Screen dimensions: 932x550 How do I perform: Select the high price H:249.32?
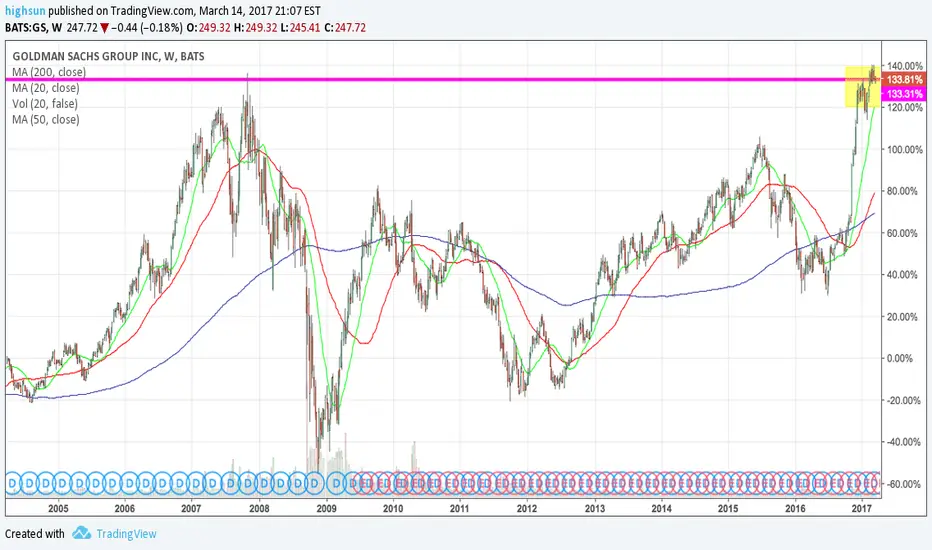(256, 27)
